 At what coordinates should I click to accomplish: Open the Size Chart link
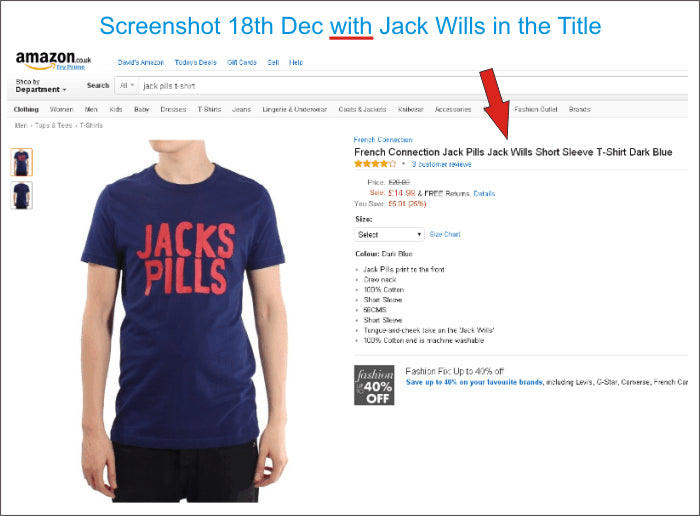coord(445,234)
